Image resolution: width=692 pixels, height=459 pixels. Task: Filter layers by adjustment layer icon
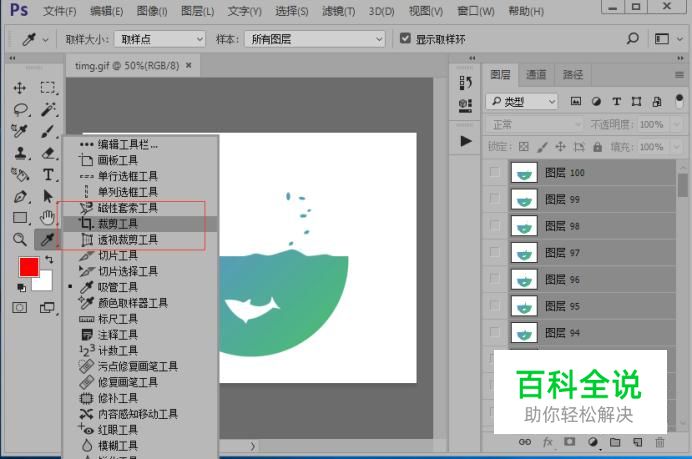596,102
